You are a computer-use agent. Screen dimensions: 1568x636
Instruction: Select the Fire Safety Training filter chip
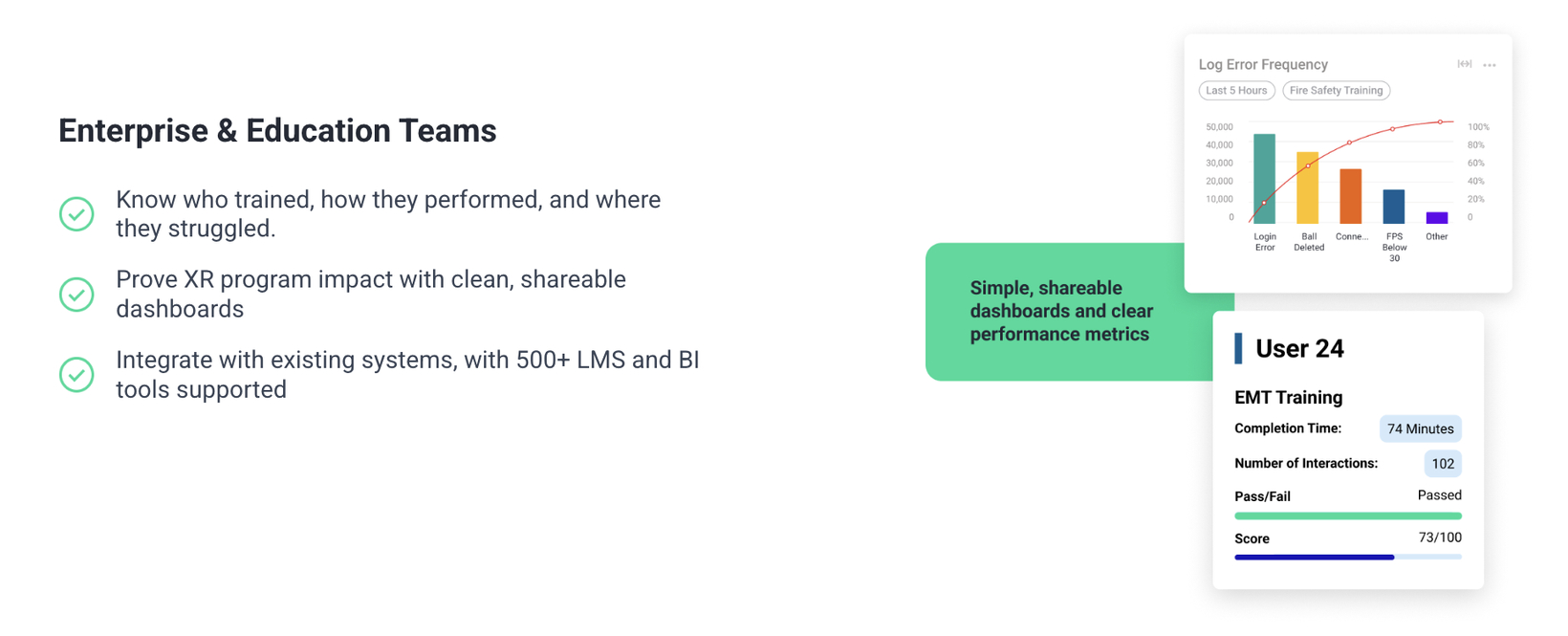(x=1336, y=91)
